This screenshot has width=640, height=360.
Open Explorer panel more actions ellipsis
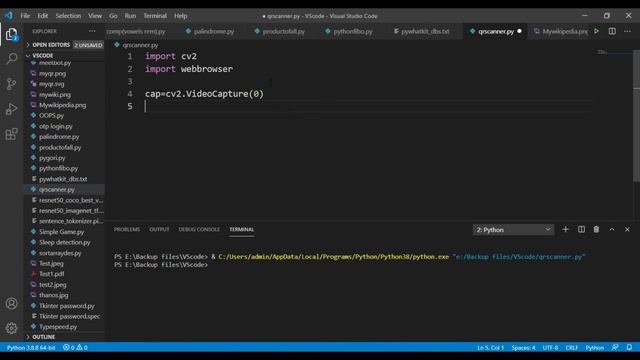pos(92,31)
